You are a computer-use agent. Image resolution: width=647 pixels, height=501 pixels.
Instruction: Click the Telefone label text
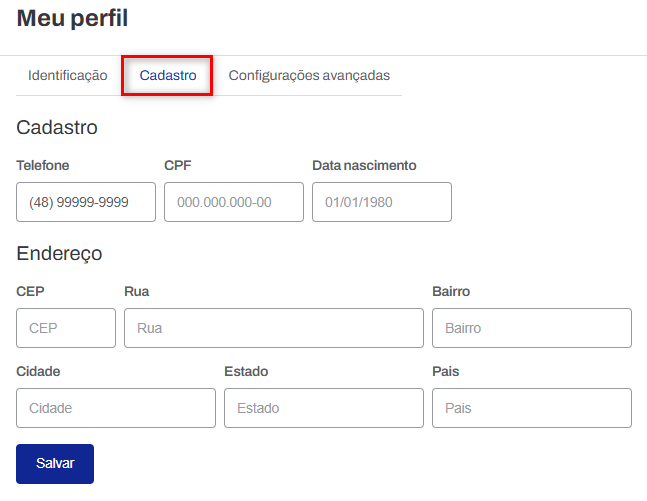pos(43,165)
